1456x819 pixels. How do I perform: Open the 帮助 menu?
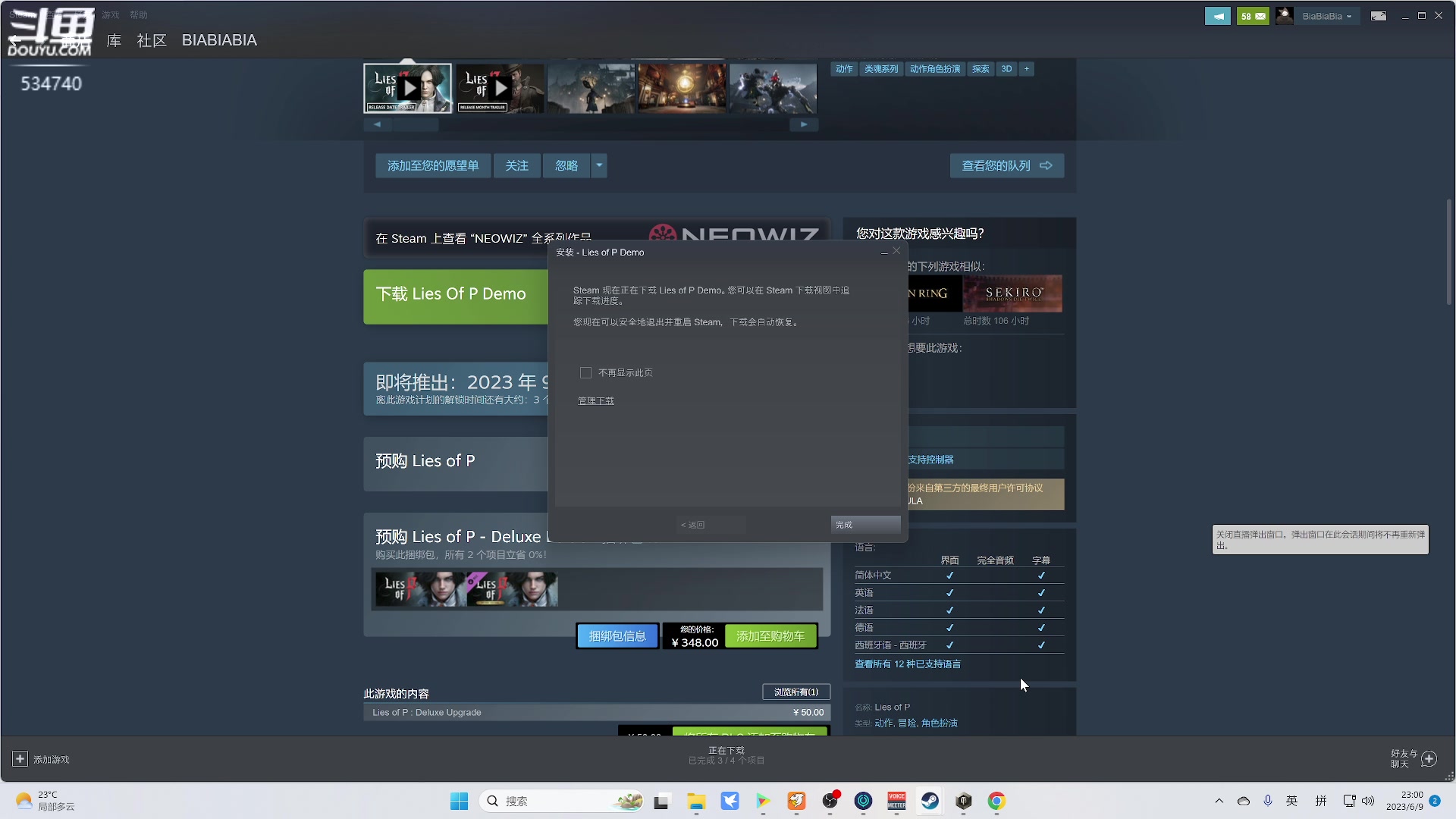(x=139, y=14)
